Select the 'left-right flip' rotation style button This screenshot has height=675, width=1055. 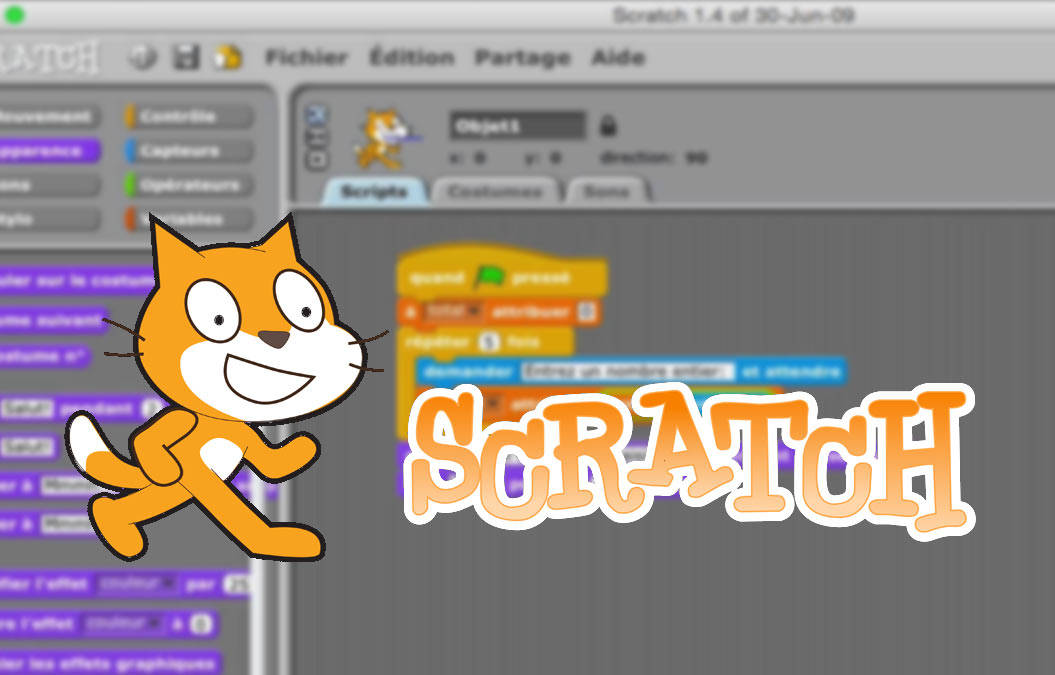click(x=316, y=137)
